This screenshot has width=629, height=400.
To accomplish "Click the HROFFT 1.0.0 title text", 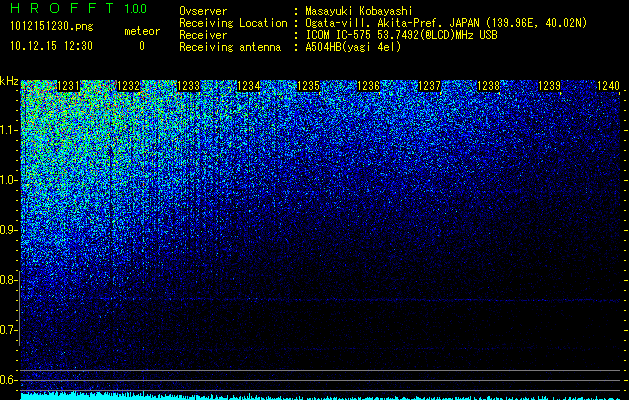I will point(79,8).
